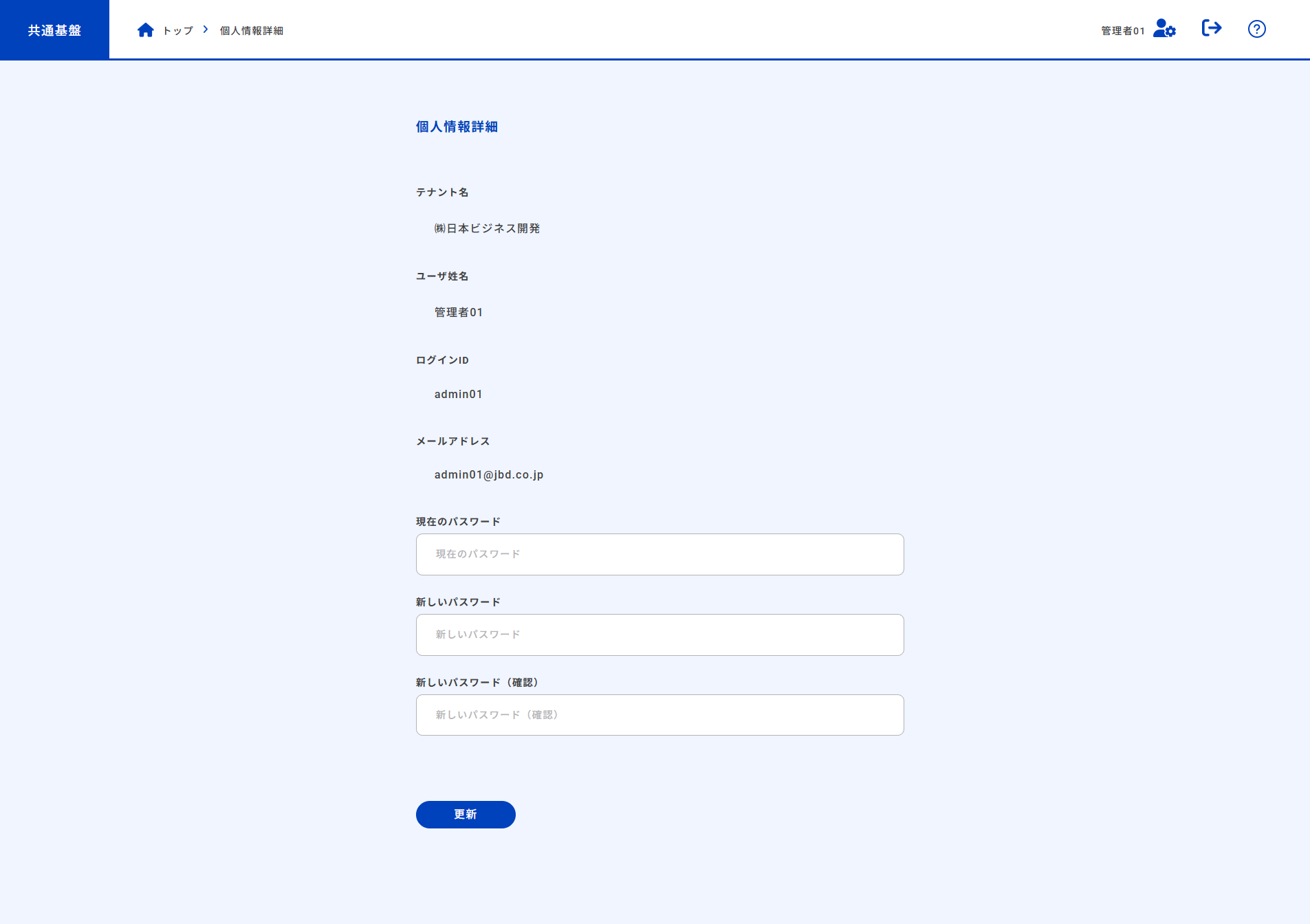
Task: Open help with the question mark icon
Action: click(x=1256, y=29)
